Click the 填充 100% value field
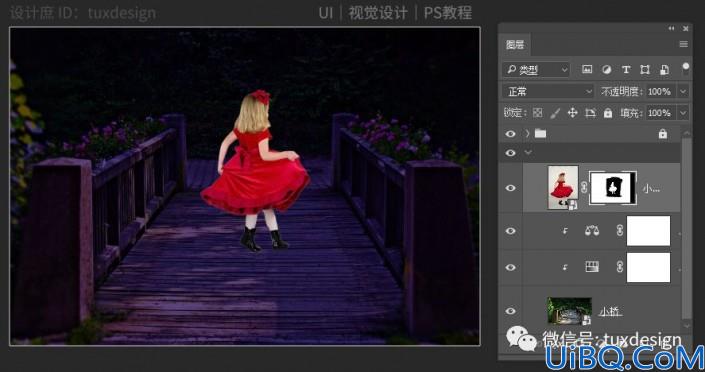The height and width of the screenshot is (372, 705). point(661,113)
